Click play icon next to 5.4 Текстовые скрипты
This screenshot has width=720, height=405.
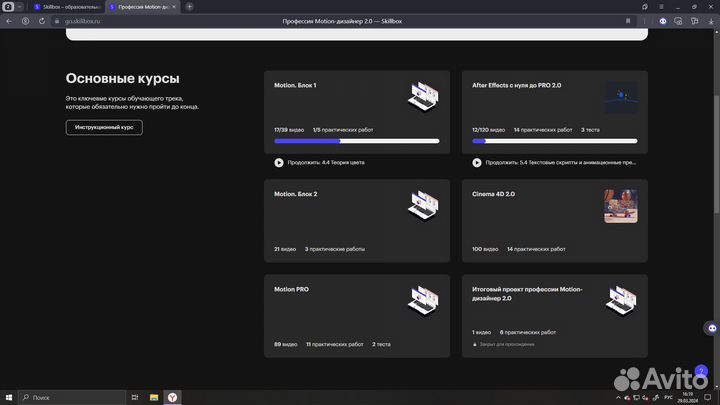[x=477, y=162]
